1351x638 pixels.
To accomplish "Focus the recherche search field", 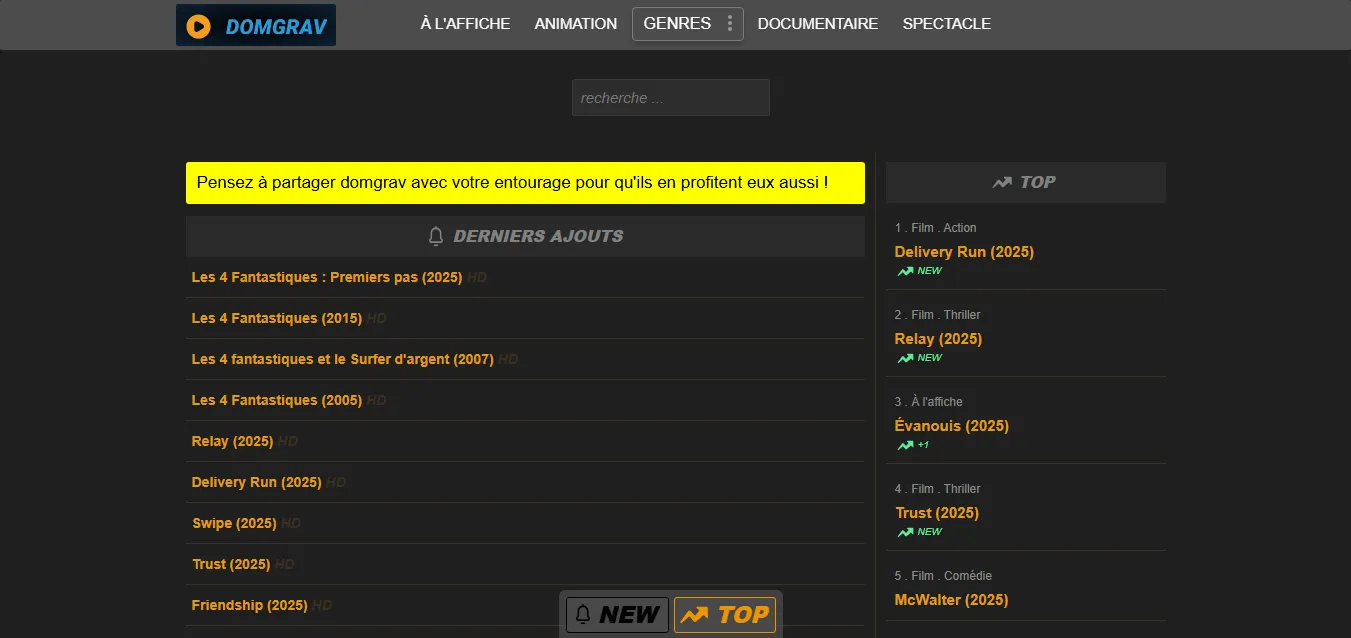I will [x=670, y=98].
